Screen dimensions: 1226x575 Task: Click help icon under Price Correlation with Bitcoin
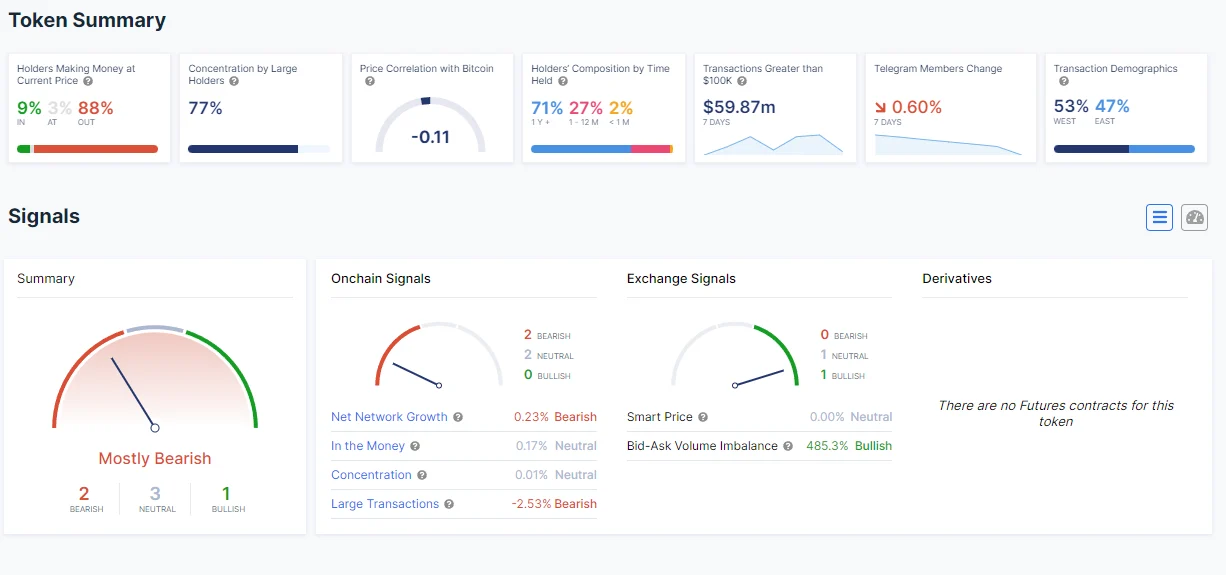coord(370,81)
